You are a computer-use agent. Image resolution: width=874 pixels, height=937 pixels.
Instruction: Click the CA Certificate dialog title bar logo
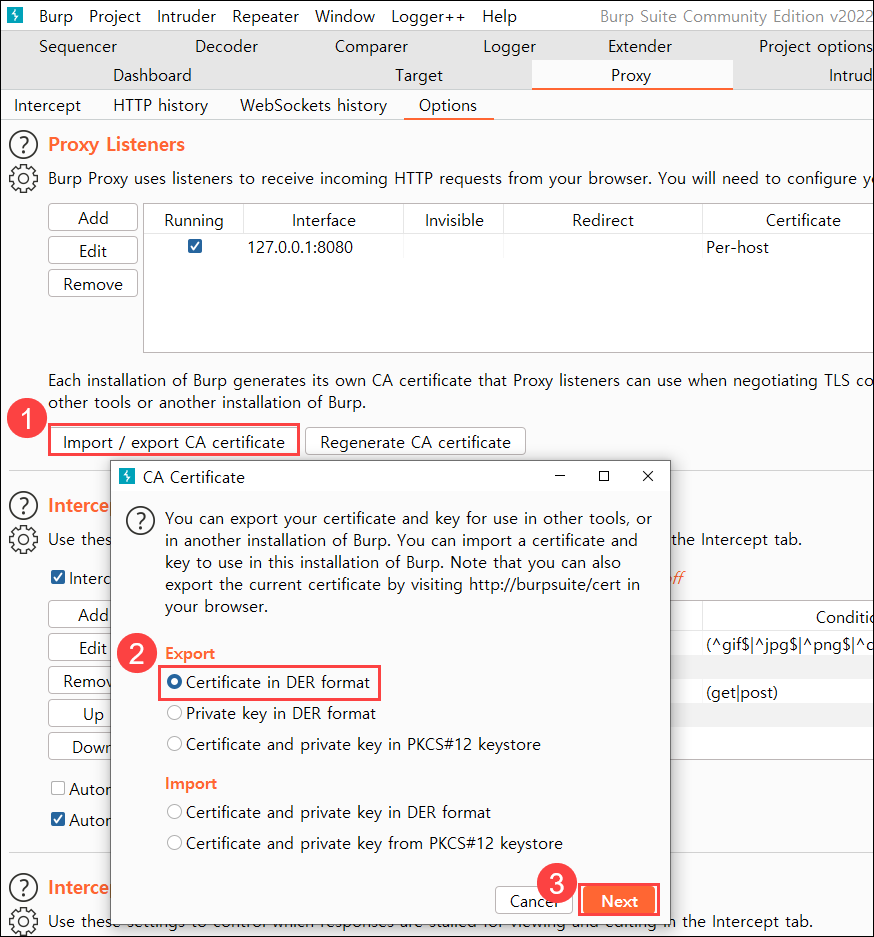tap(127, 476)
